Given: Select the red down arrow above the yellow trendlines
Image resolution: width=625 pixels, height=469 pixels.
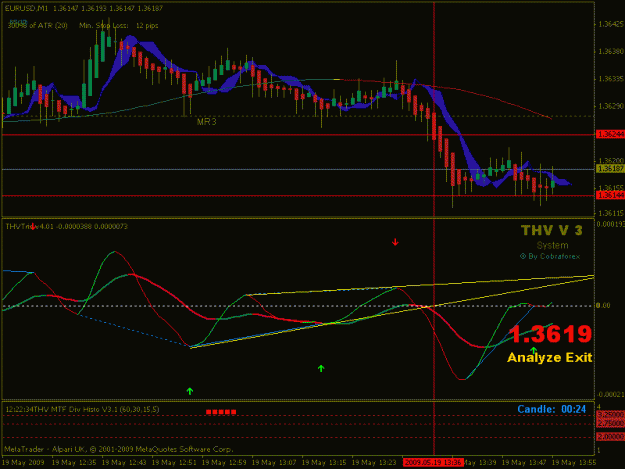Looking at the screenshot, I should click(395, 242).
